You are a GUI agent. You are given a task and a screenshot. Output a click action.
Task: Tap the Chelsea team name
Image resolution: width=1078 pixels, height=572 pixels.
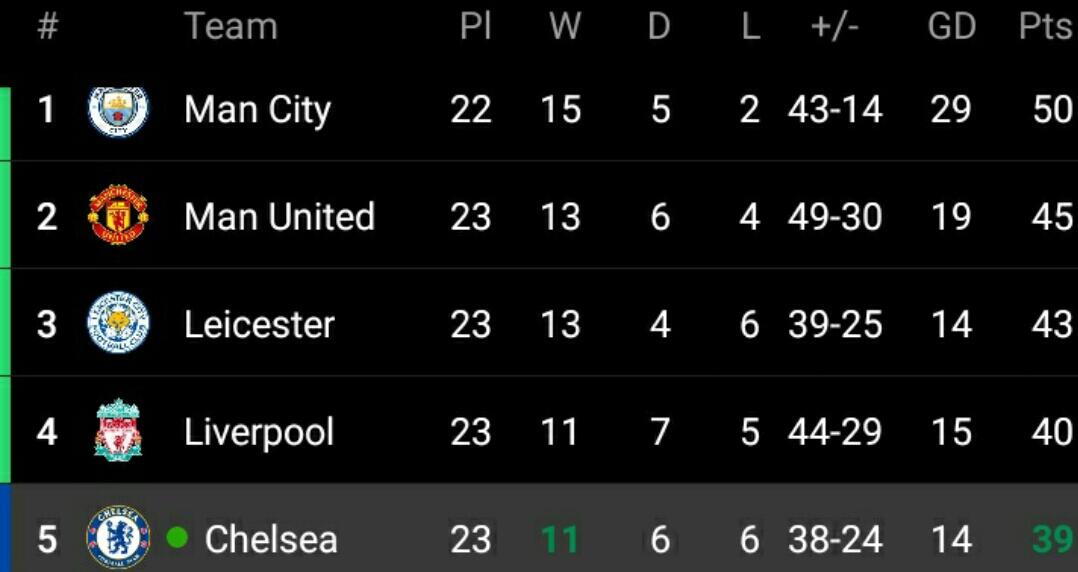270,539
